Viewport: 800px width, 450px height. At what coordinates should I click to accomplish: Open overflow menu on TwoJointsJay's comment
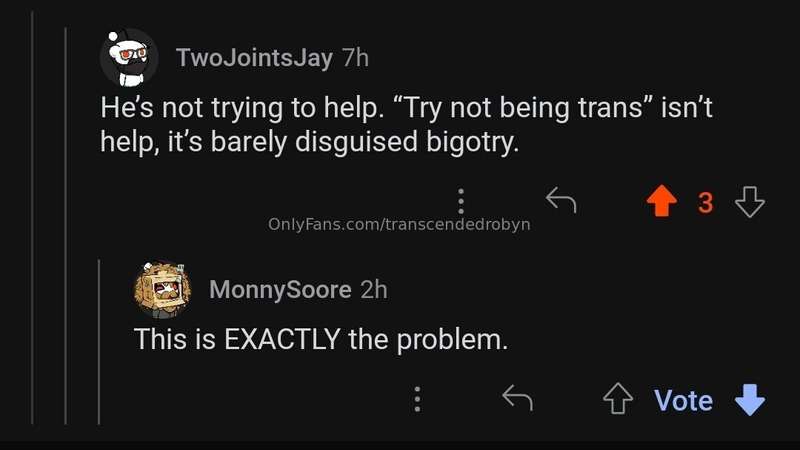pyautogui.click(x=461, y=201)
